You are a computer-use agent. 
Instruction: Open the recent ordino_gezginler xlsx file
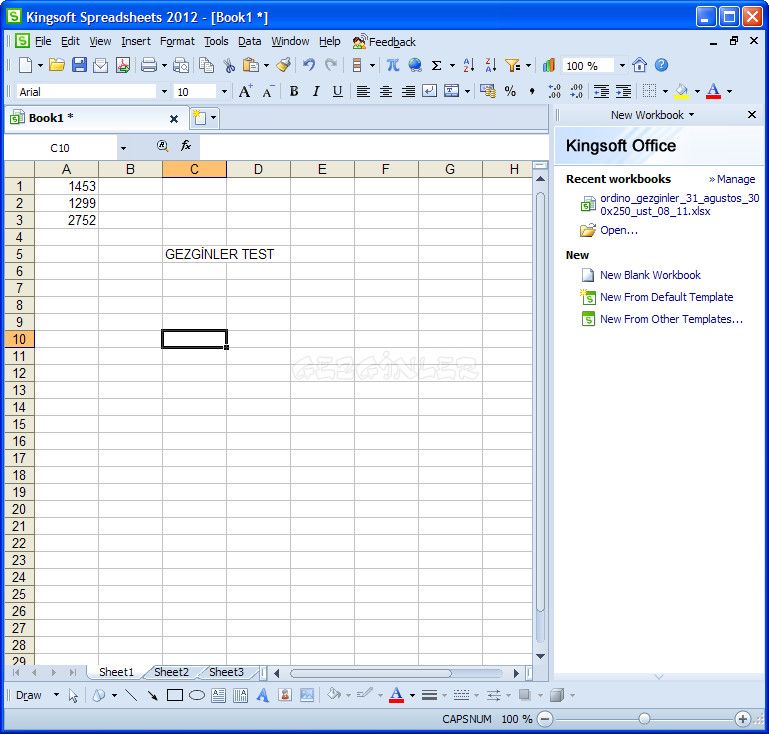pos(680,205)
